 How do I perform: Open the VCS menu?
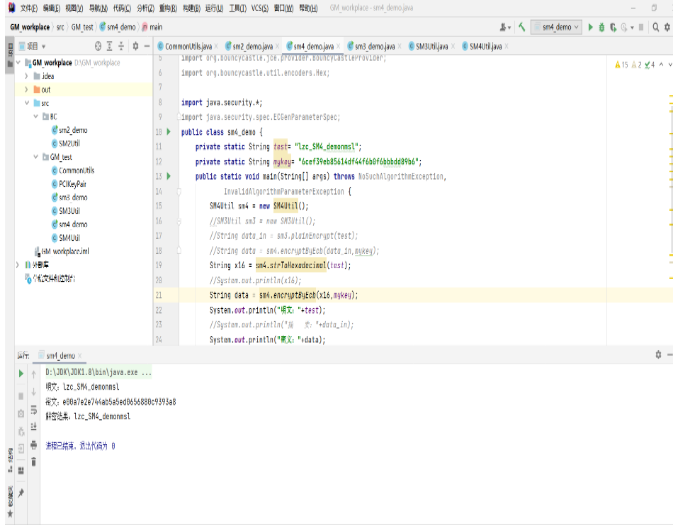coord(260,8)
